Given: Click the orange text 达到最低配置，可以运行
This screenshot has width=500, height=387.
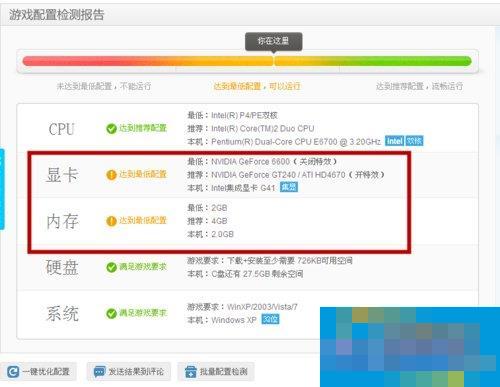Looking at the screenshot, I should click(257, 86).
